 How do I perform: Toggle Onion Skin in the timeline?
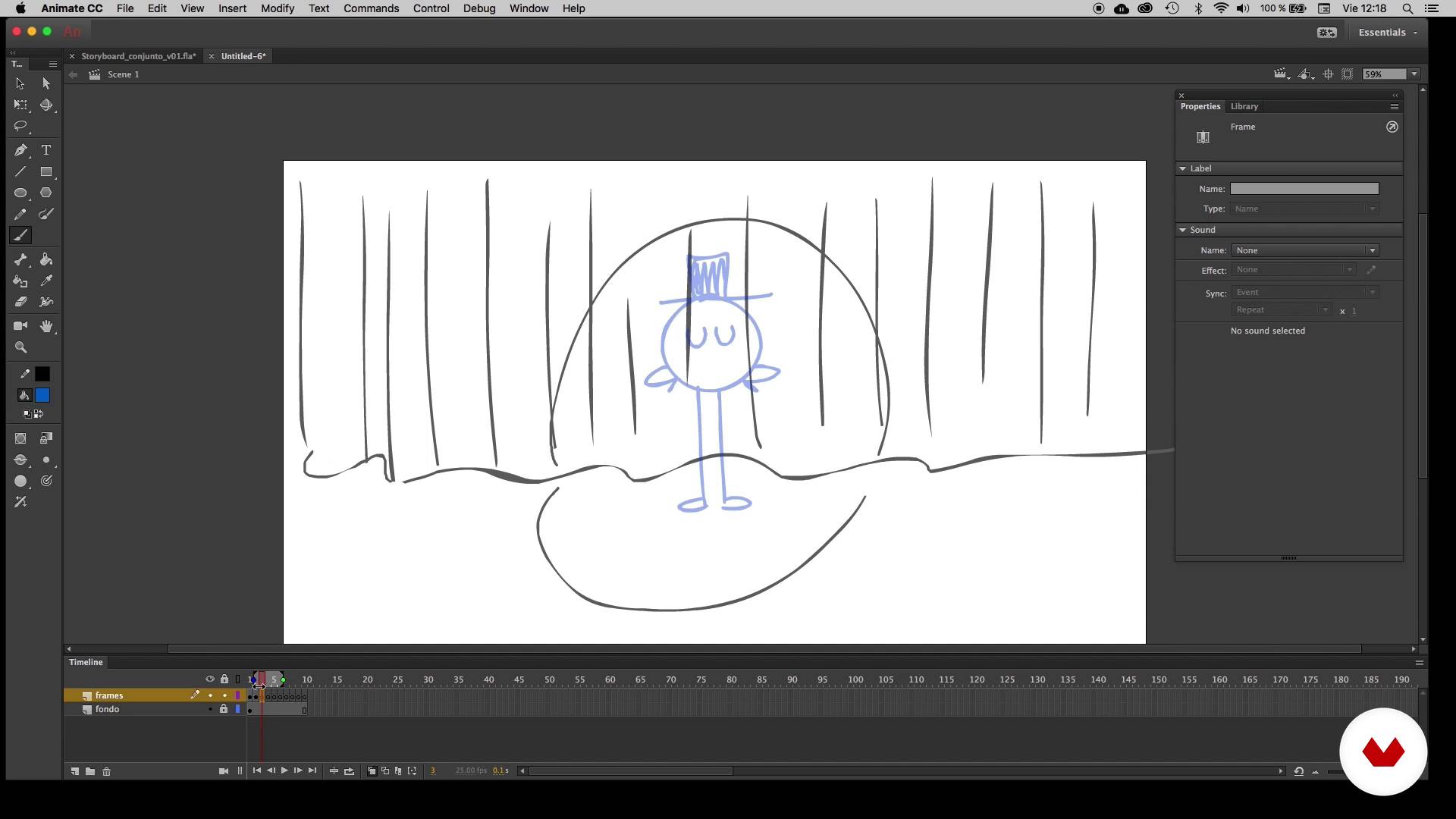(x=372, y=771)
